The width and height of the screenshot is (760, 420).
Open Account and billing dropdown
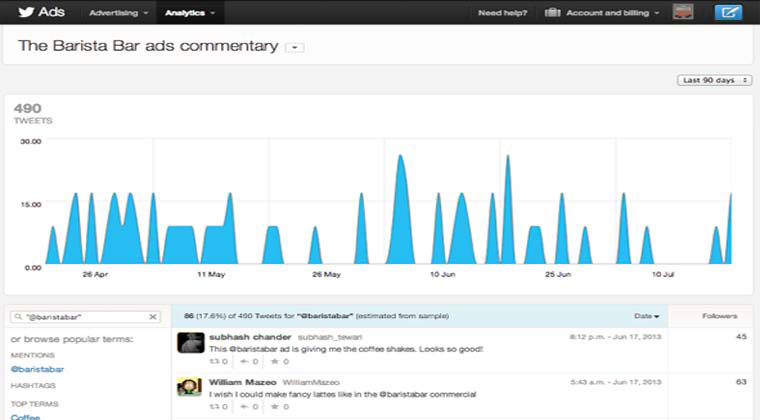click(x=613, y=13)
